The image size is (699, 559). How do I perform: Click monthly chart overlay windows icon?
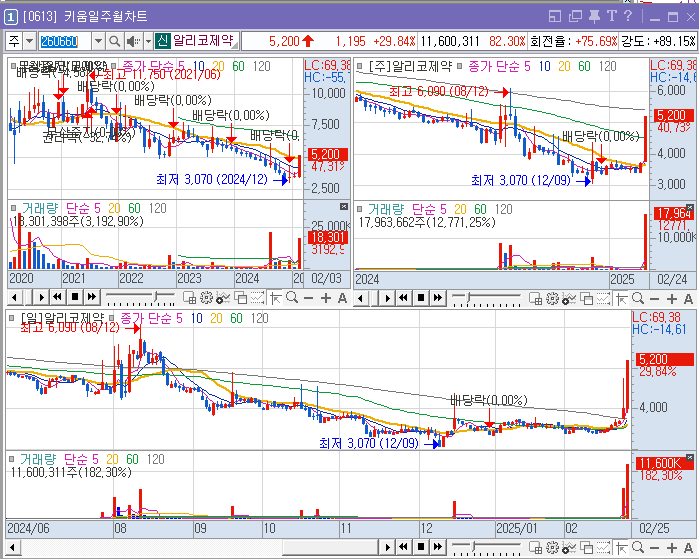(241, 297)
